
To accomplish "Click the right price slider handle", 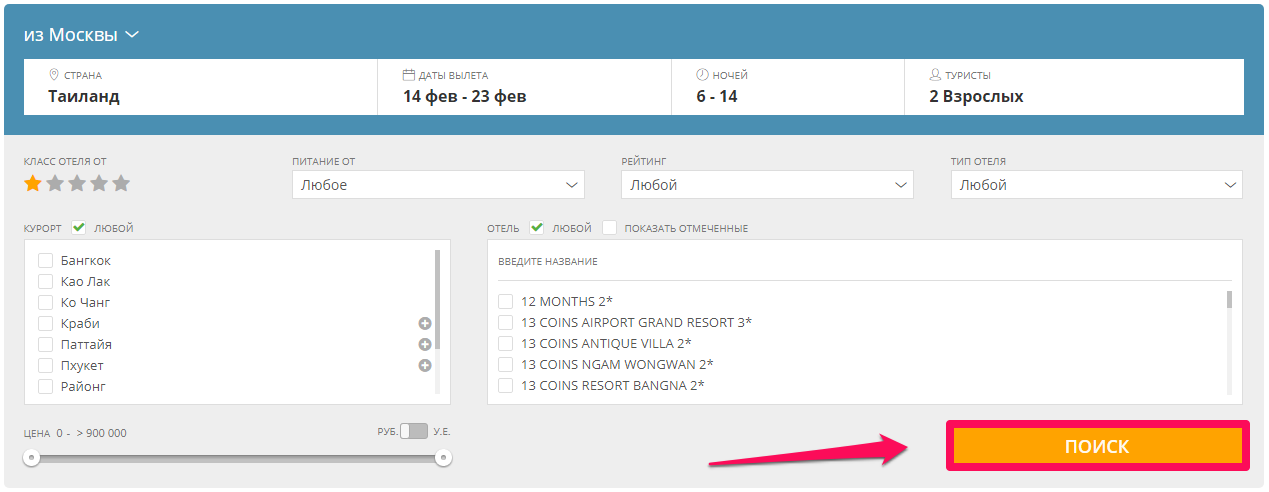I will 443,458.
